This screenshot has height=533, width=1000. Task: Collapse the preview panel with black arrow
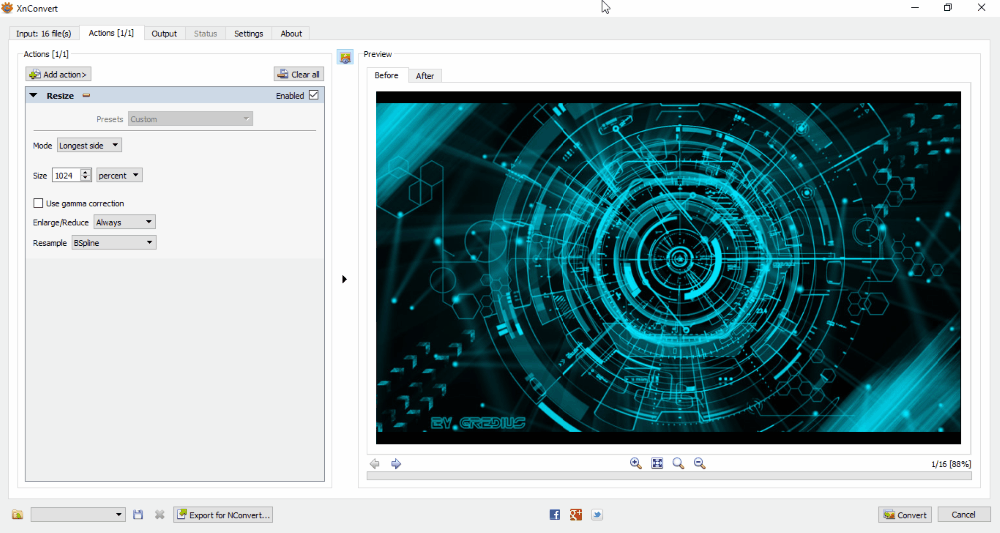(344, 279)
